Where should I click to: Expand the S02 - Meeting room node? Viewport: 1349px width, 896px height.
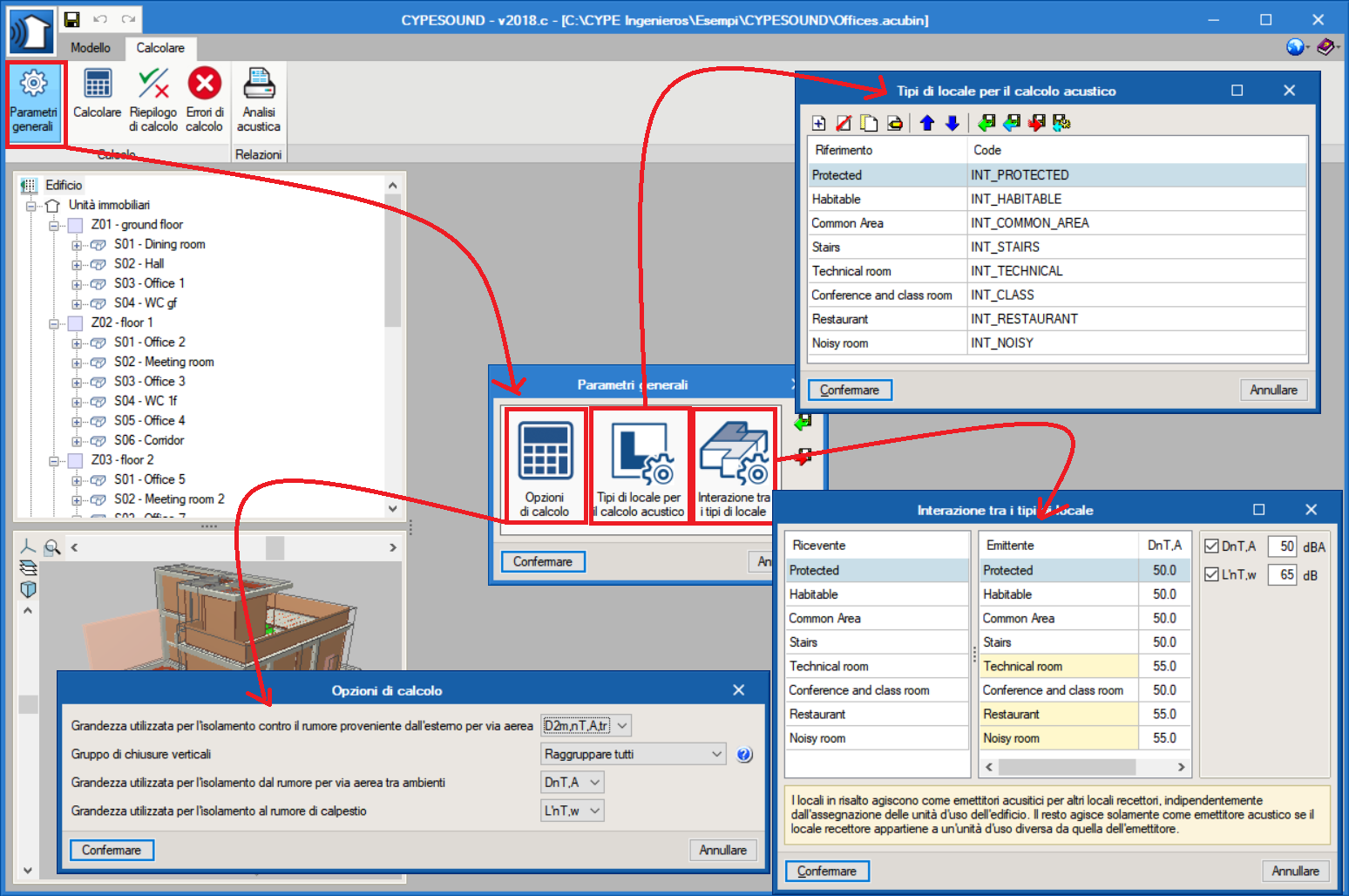(77, 363)
